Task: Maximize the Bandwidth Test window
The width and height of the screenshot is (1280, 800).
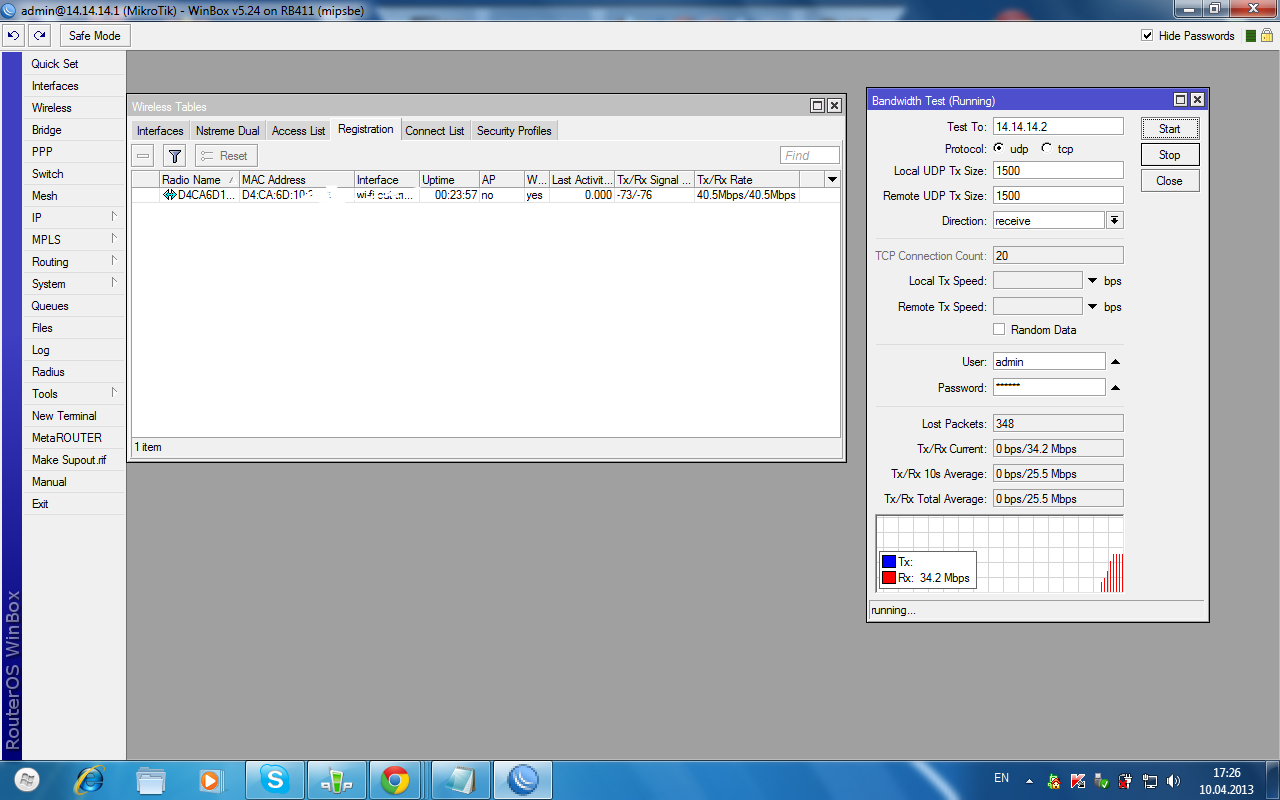Action: [x=1180, y=100]
